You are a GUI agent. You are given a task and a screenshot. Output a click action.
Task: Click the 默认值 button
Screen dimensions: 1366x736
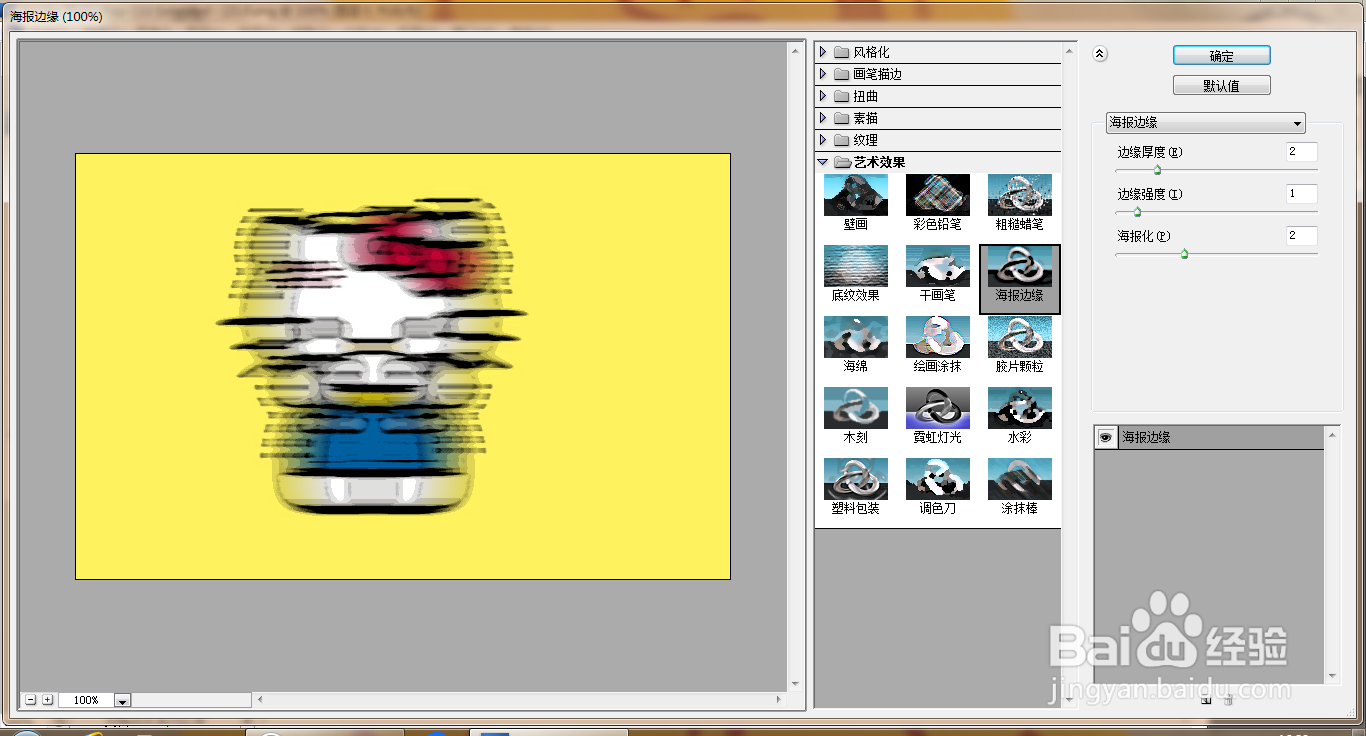click(x=1222, y=86)
